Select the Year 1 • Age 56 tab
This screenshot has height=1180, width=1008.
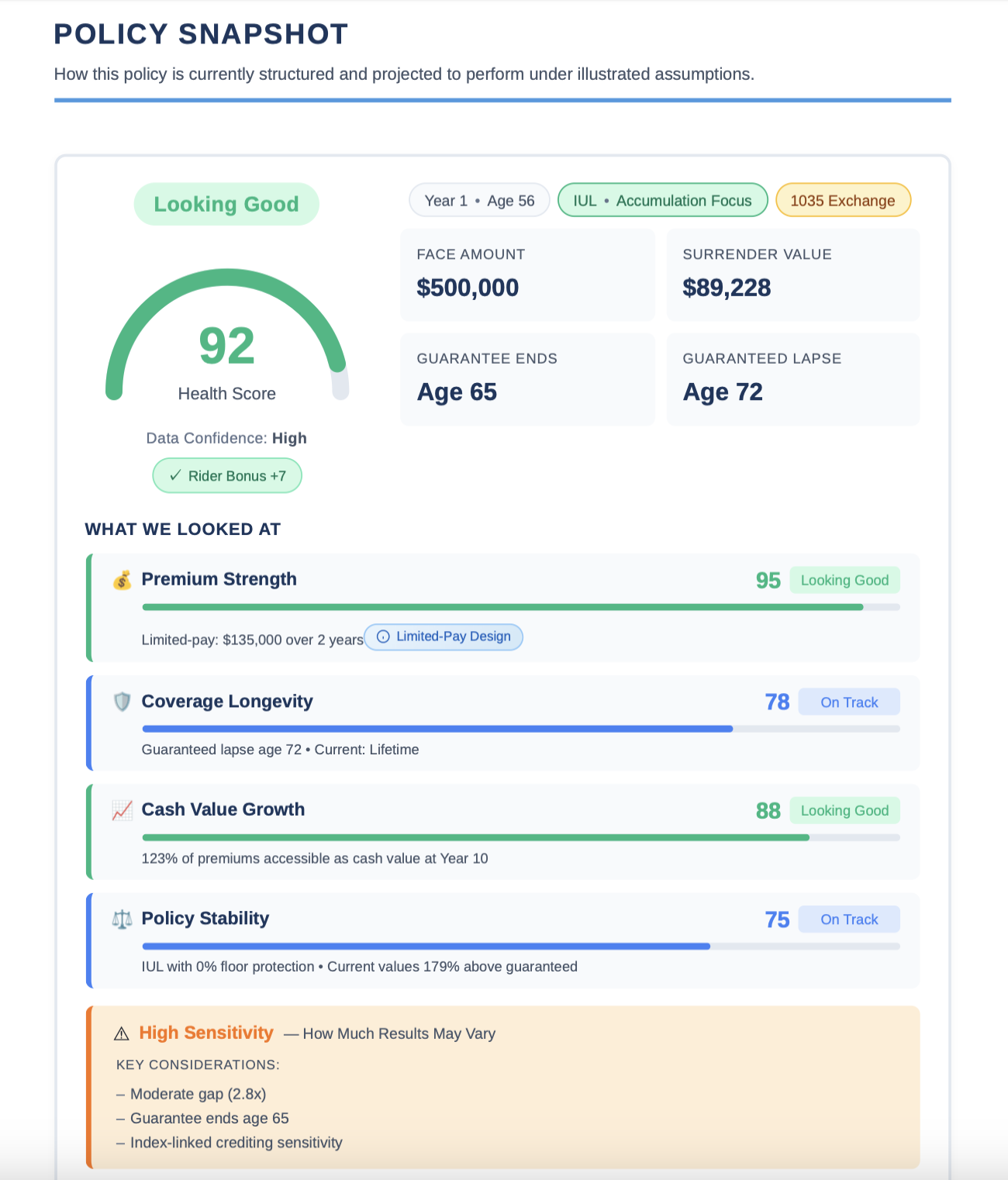[478, 199]
